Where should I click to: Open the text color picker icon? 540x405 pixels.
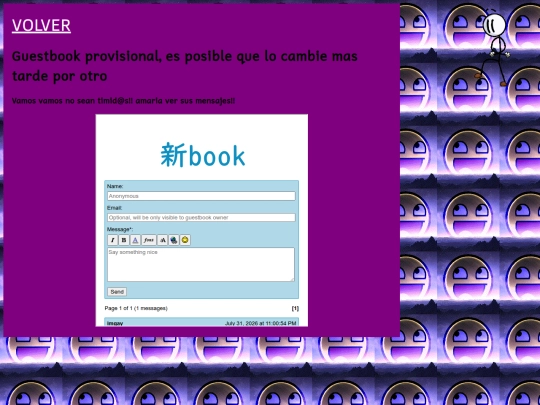pyautogui.click(x=135, y=240)
